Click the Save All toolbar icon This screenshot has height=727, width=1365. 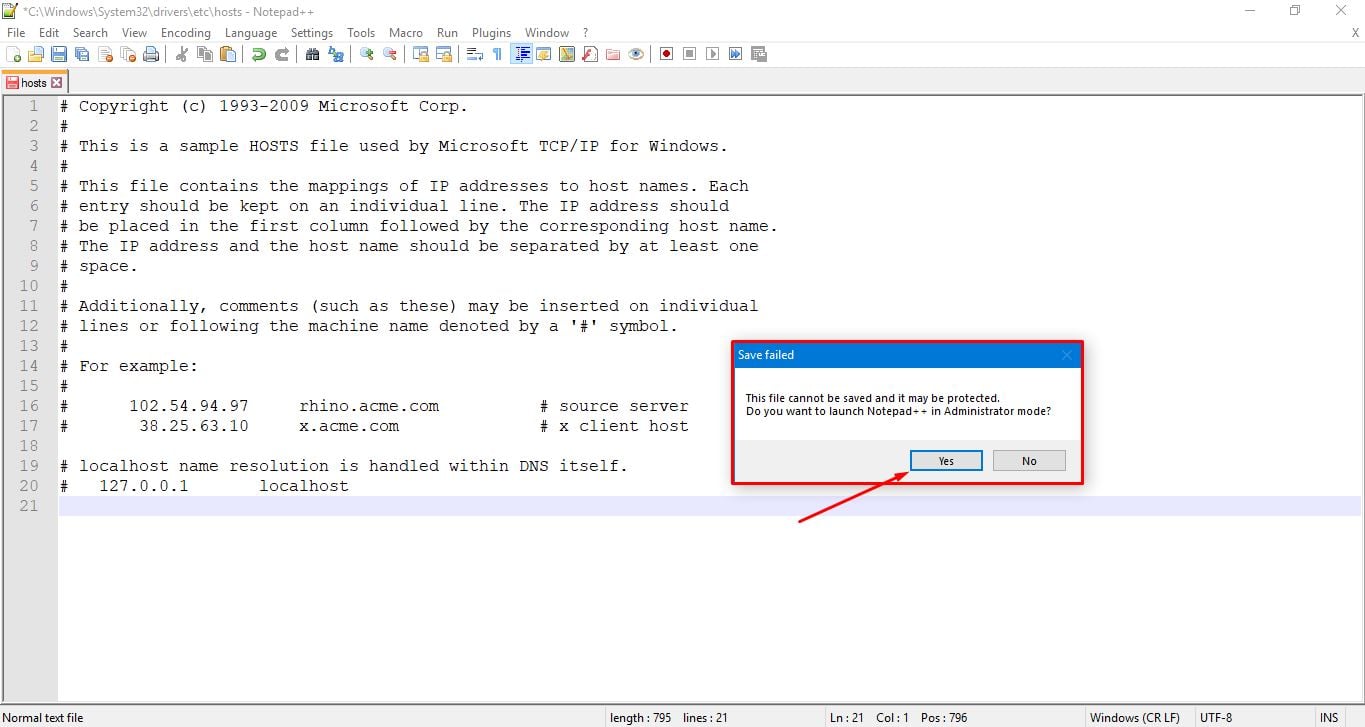click(x=82, y=55)
